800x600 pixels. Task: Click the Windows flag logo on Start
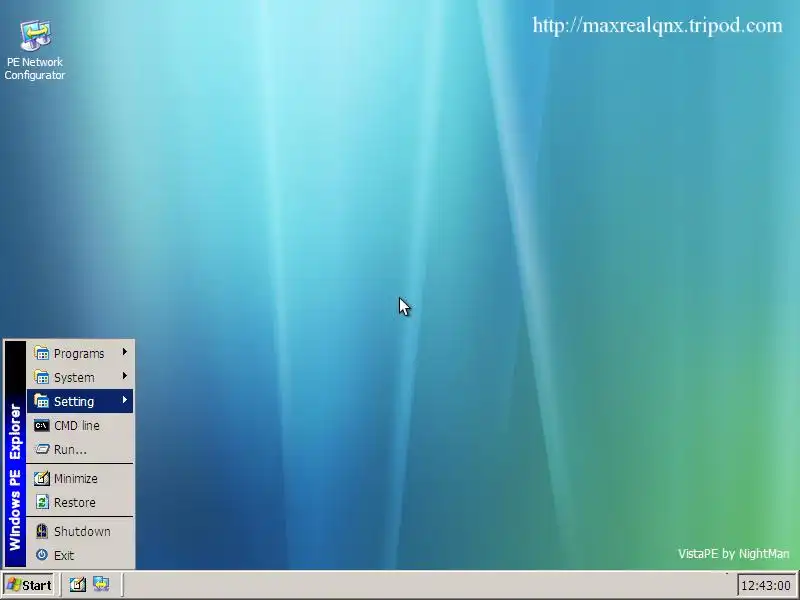point(13,585)
